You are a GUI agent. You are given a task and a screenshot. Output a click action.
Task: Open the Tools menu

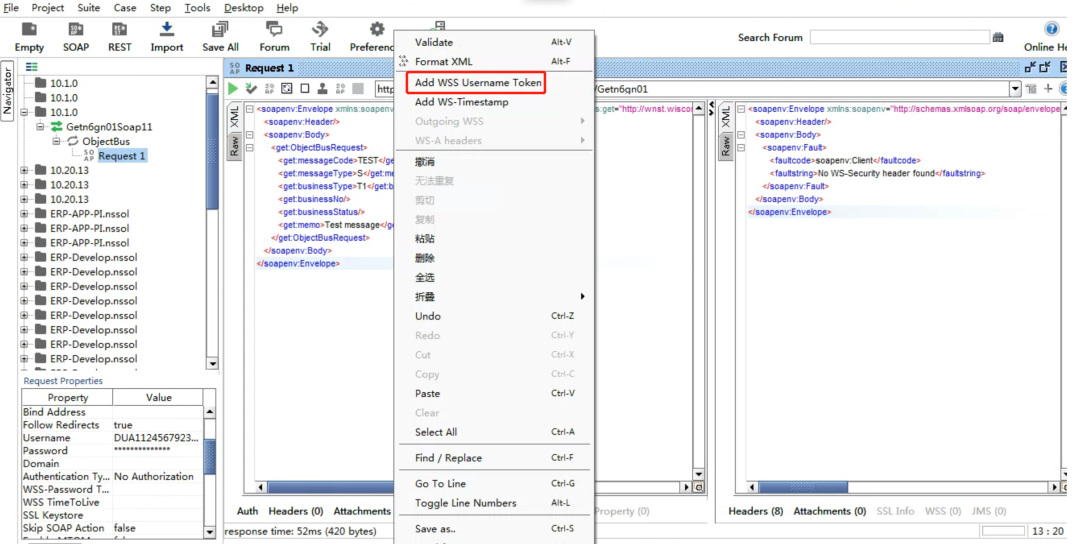click(x=197, y=8)
